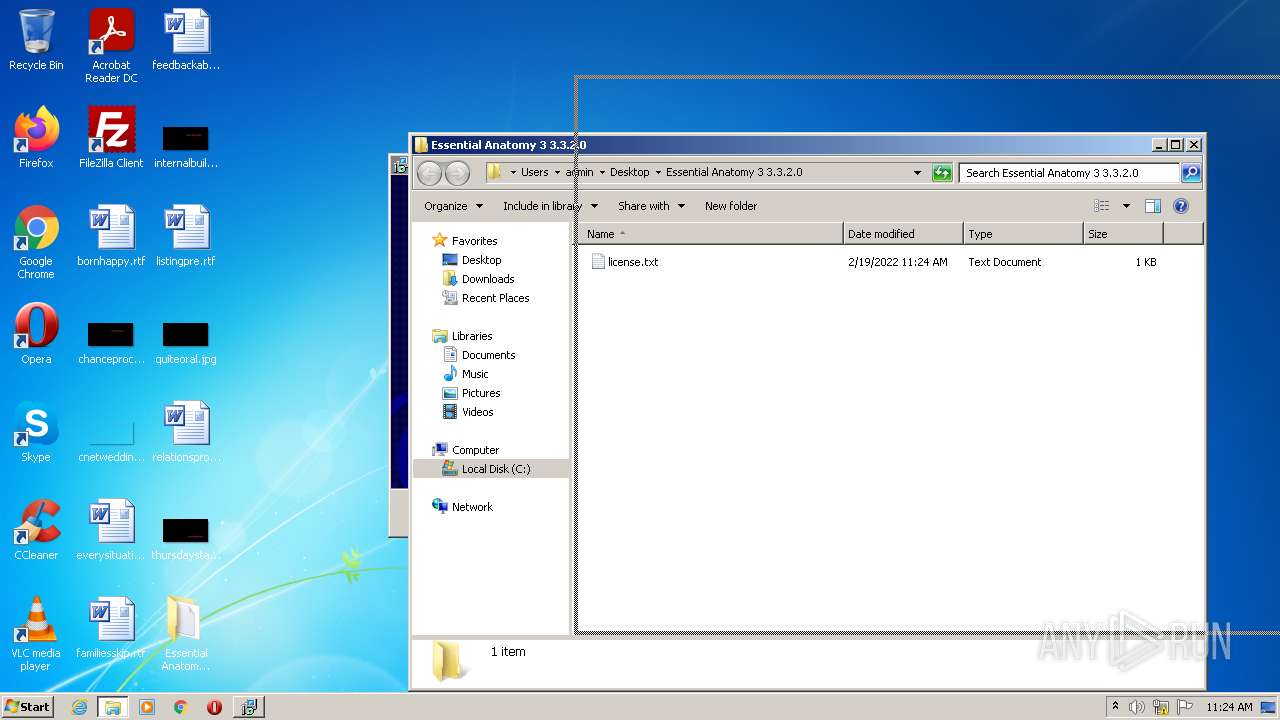This screenshot has width=1280, height=720.
Task: Select the Essential Anatomy desktop folder
Action: coord(186,633)
